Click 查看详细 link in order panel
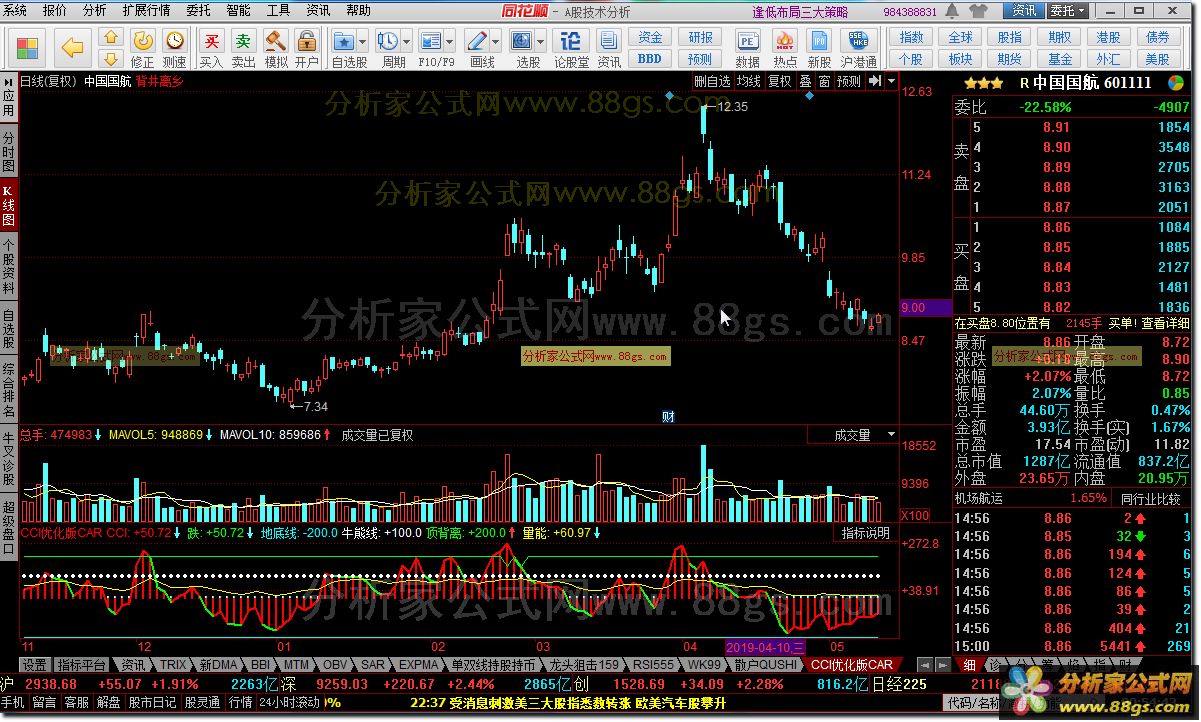 (x=1165, y=323)
